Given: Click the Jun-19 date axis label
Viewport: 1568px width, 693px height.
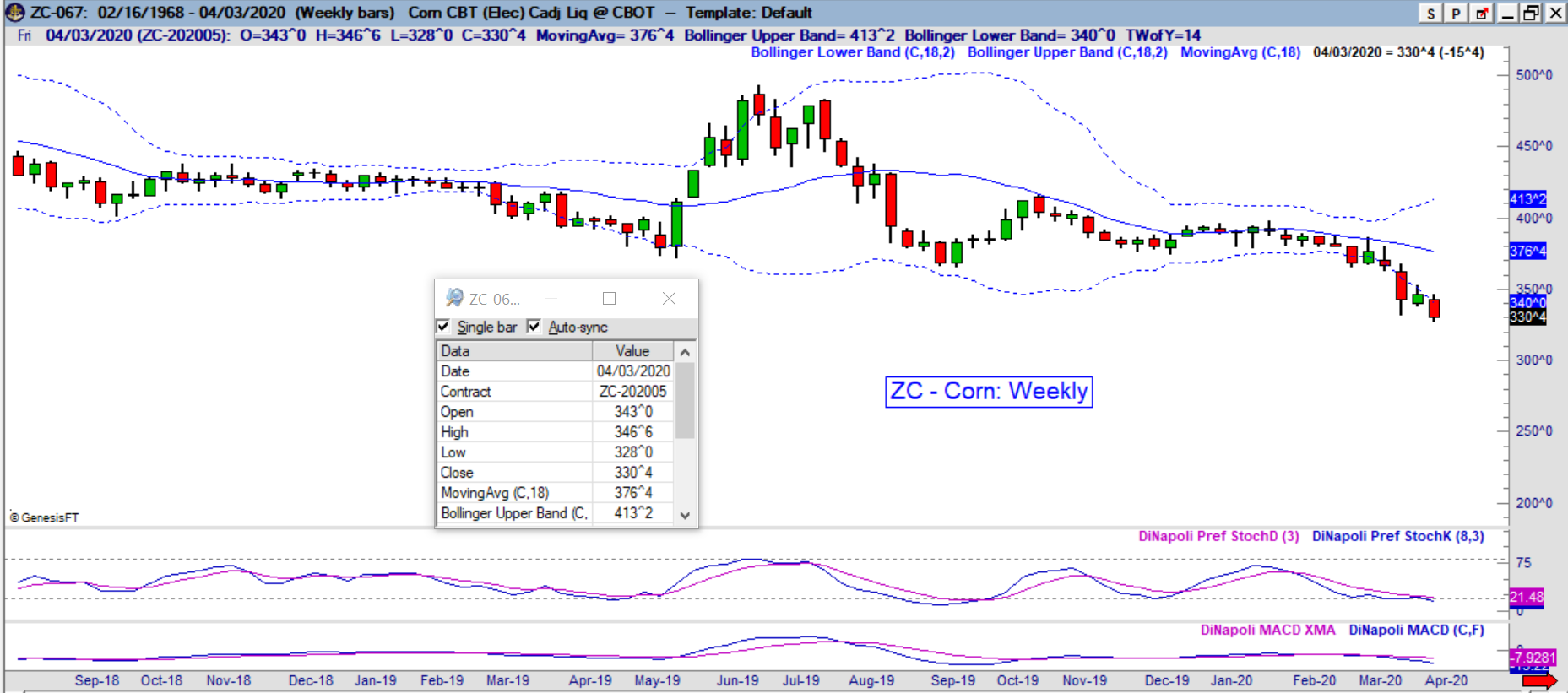Looking at the screenshot, I should click(x=738, y=680).
